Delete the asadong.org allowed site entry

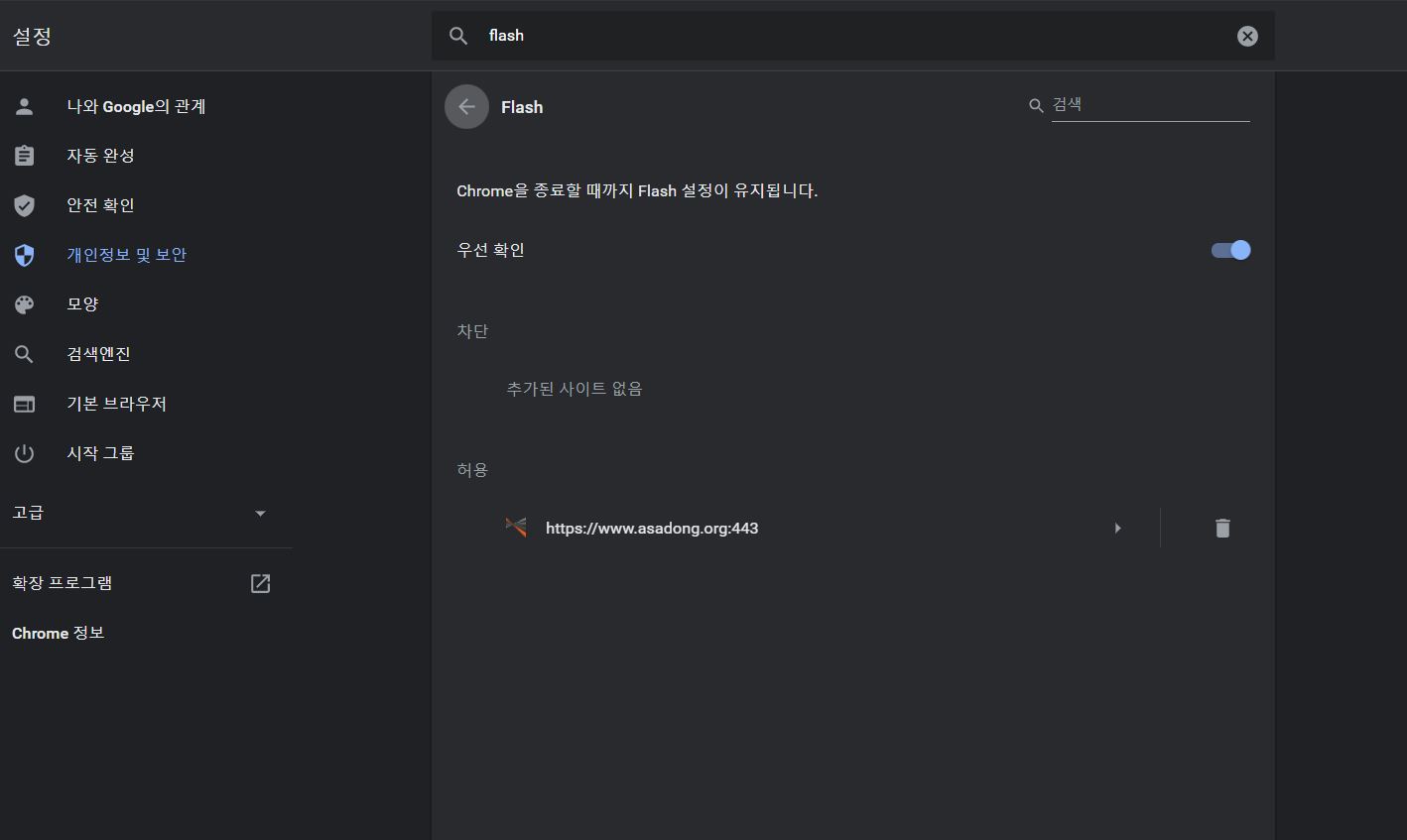tap(1222, 528)
